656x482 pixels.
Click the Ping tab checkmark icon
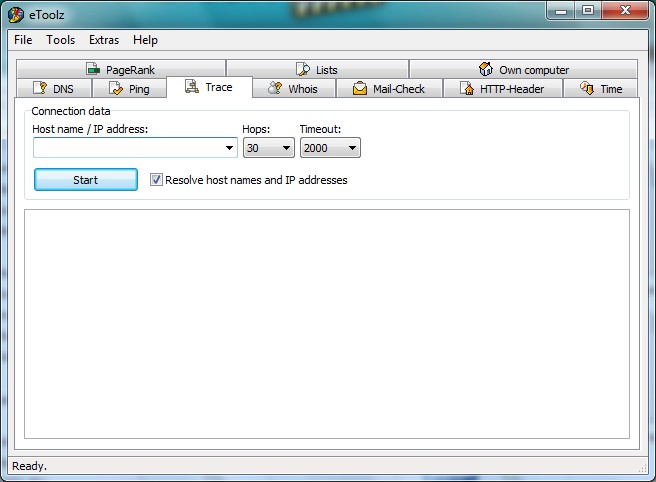point(116,88)
